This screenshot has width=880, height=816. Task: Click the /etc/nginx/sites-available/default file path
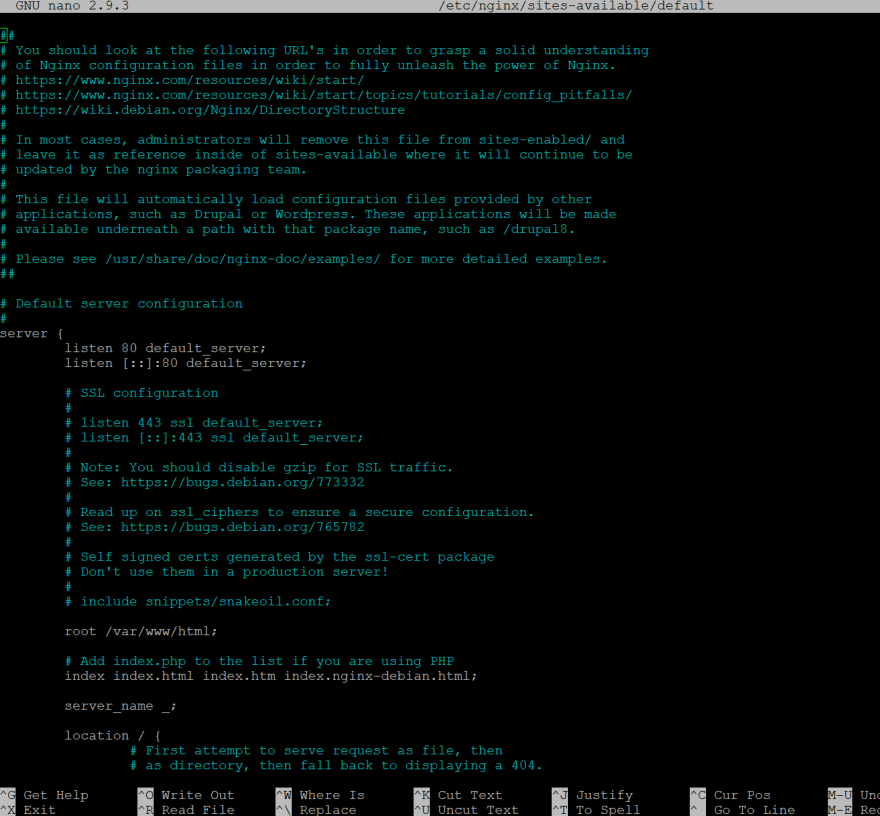576,6
